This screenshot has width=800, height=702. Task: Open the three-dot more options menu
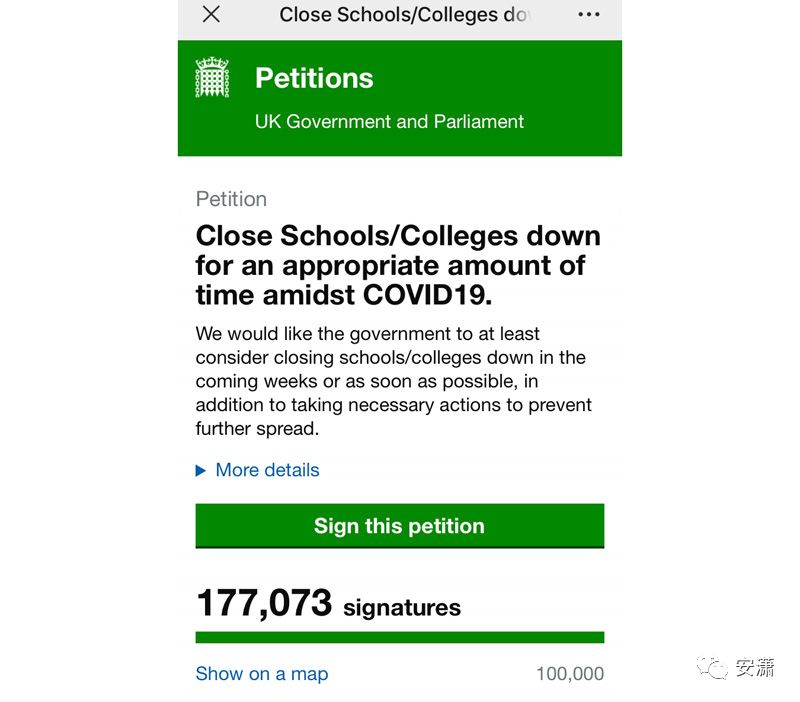click(589, 15)
